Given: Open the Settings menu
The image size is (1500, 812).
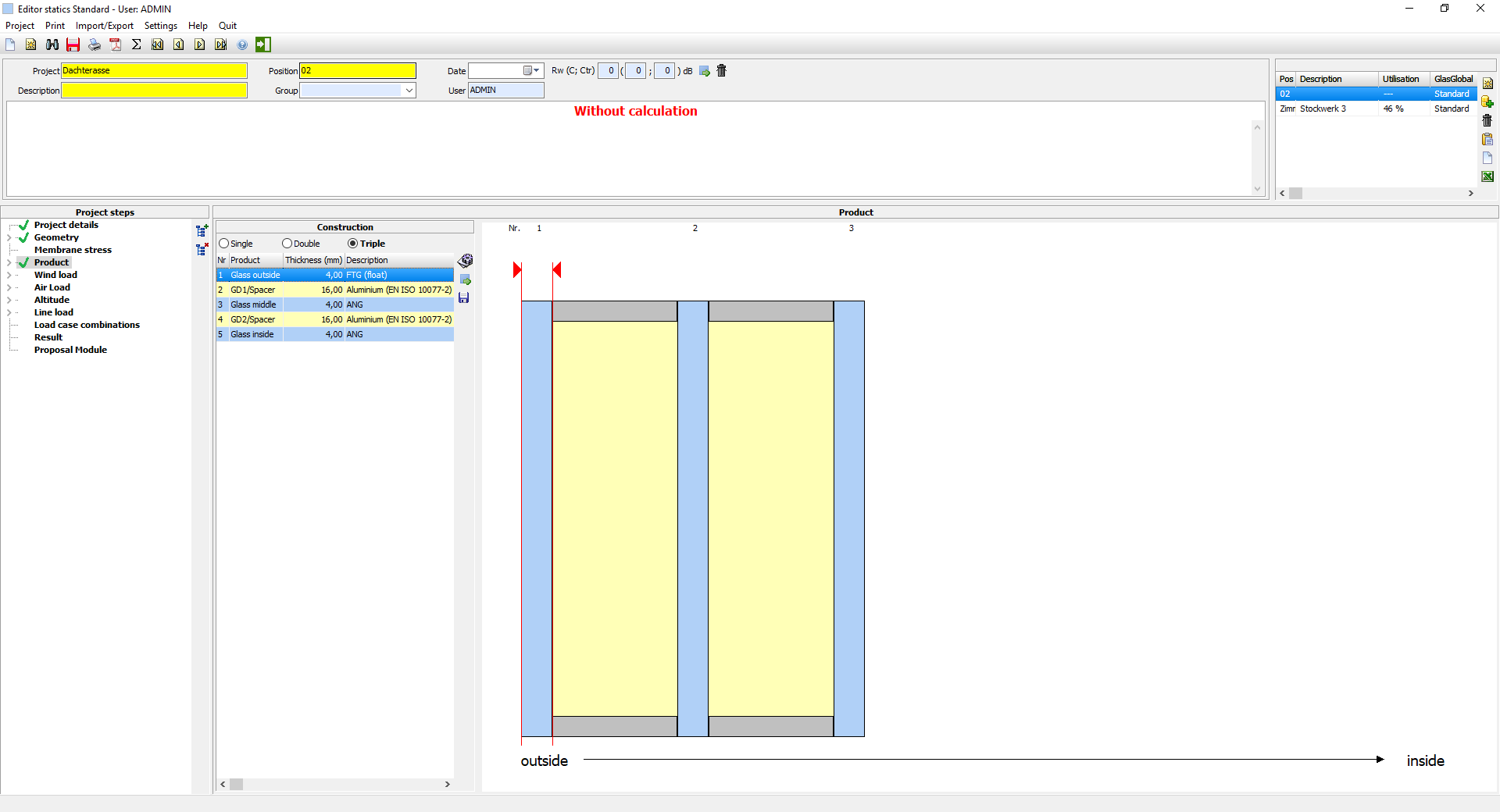Looking at the screenshot, I should 161,26.
